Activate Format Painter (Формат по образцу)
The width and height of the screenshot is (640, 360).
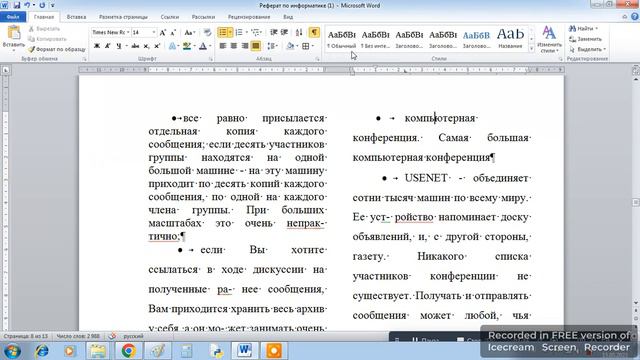57,49
